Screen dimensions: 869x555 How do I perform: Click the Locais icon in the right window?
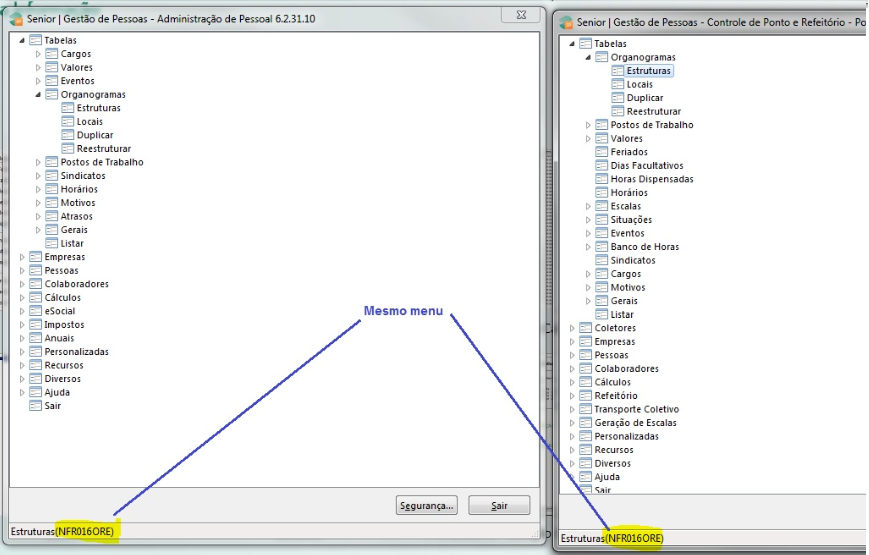coord(618,85)
